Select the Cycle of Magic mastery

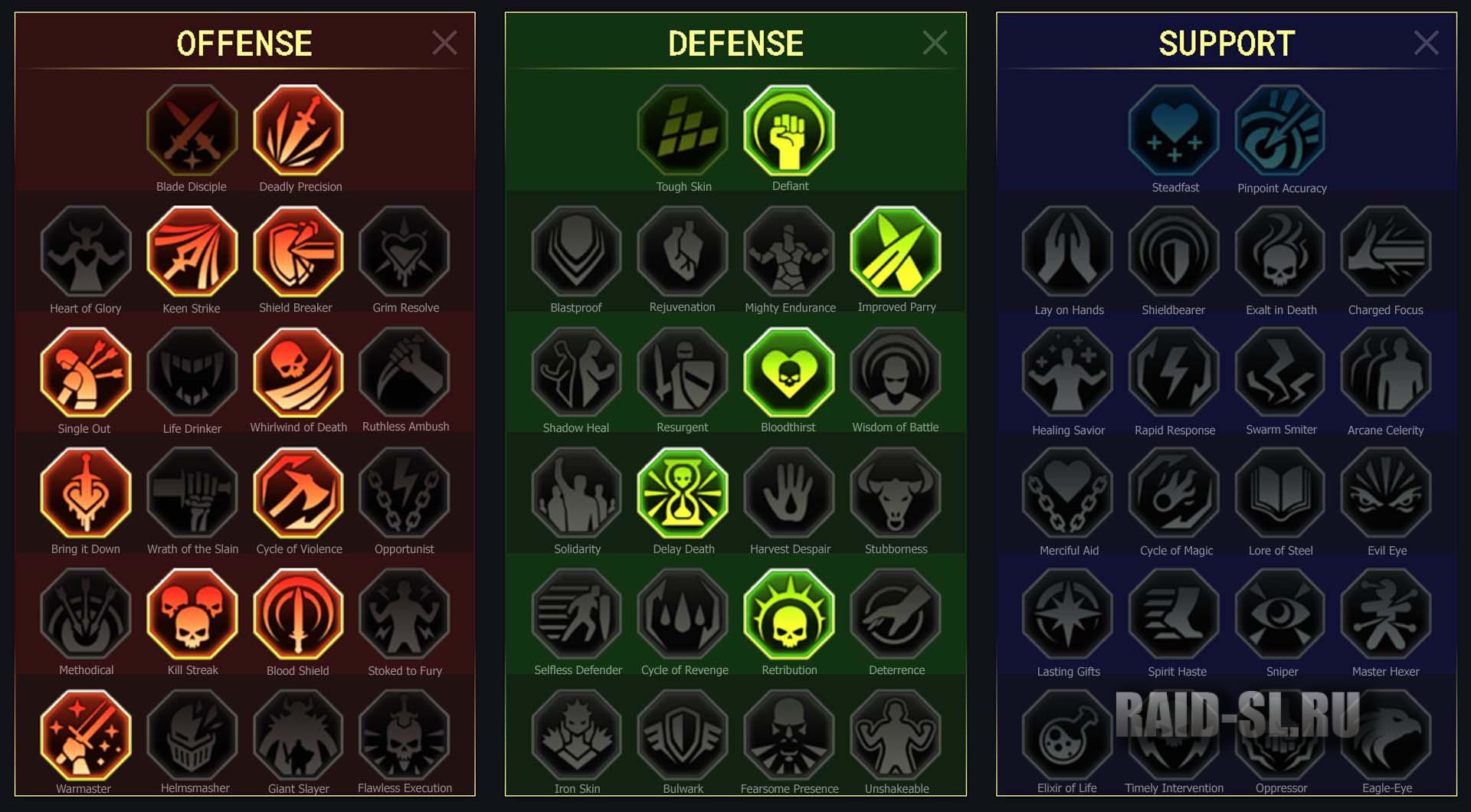[x=1174, y=493]
